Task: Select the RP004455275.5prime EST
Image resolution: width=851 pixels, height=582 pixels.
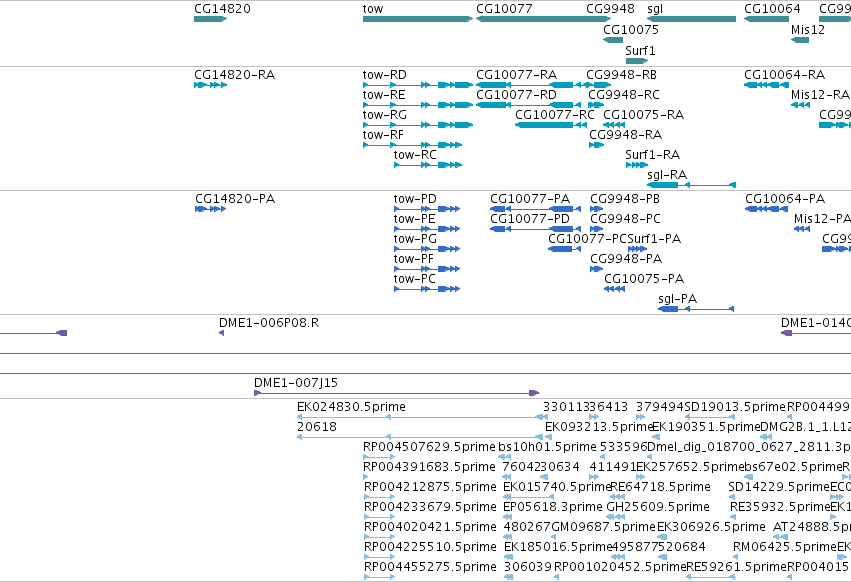Action: [x=379, y=577]
